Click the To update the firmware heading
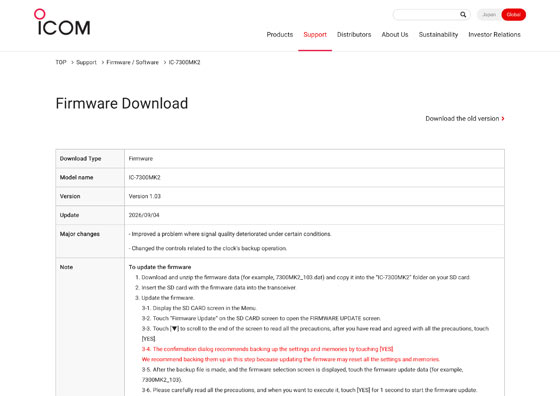 click(160, 267)
